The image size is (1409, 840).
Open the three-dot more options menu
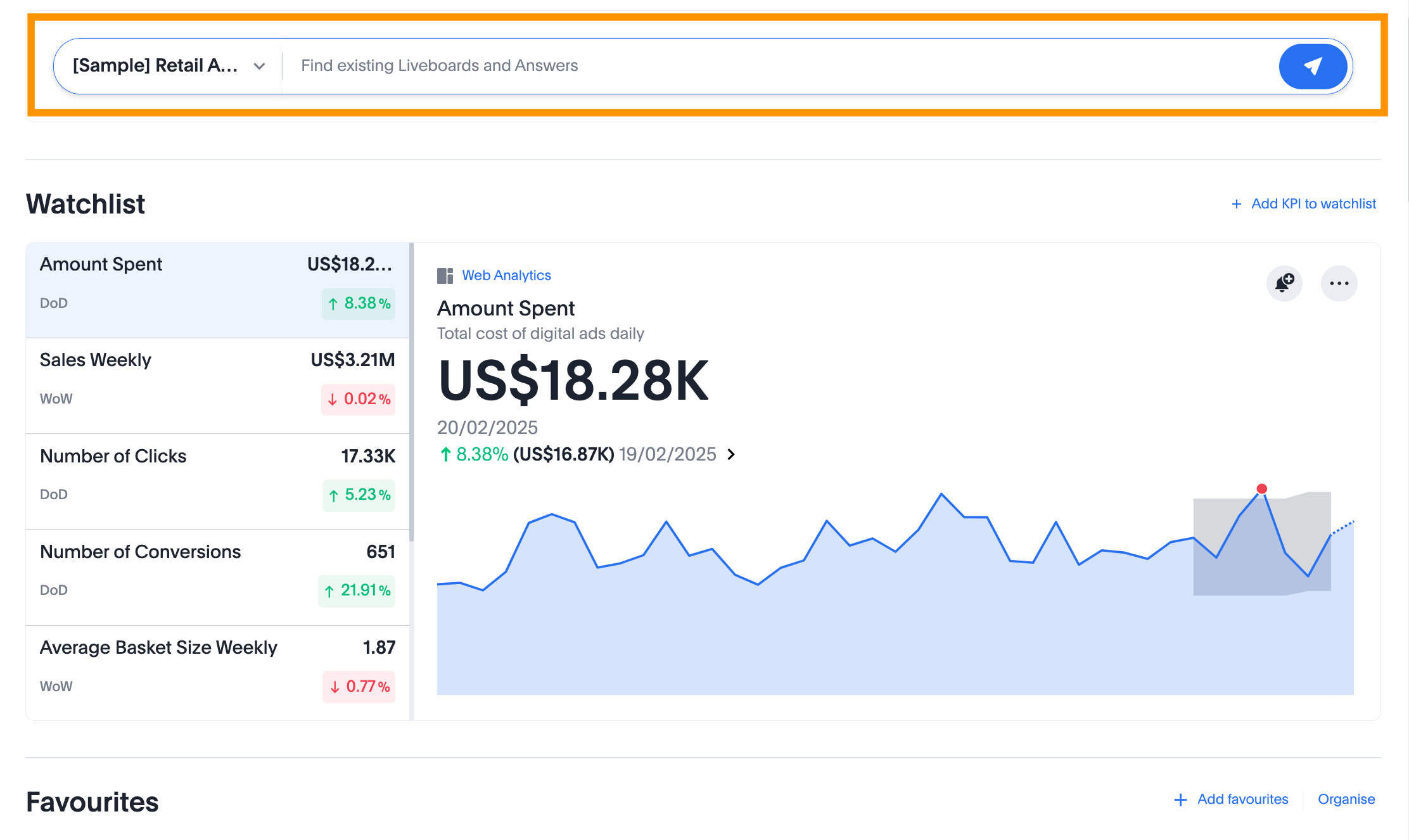[1339, 283]
